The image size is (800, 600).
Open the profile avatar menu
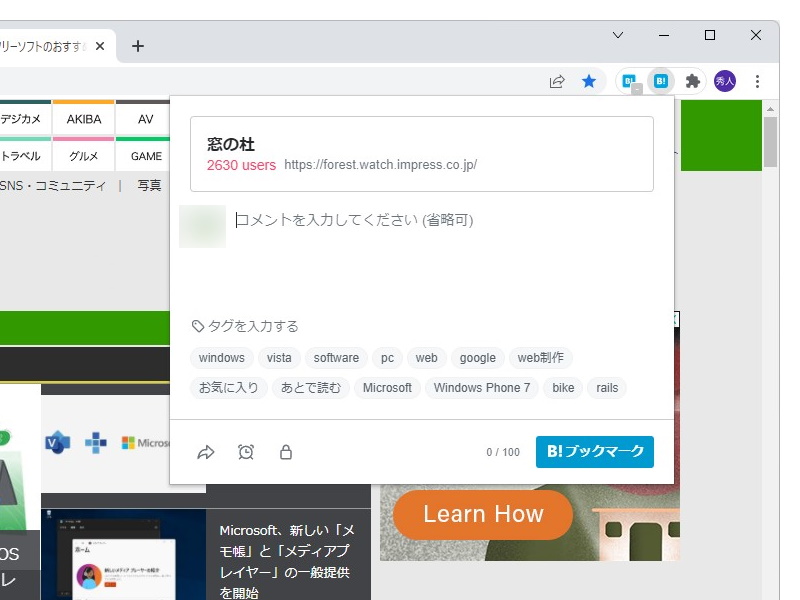725,81
